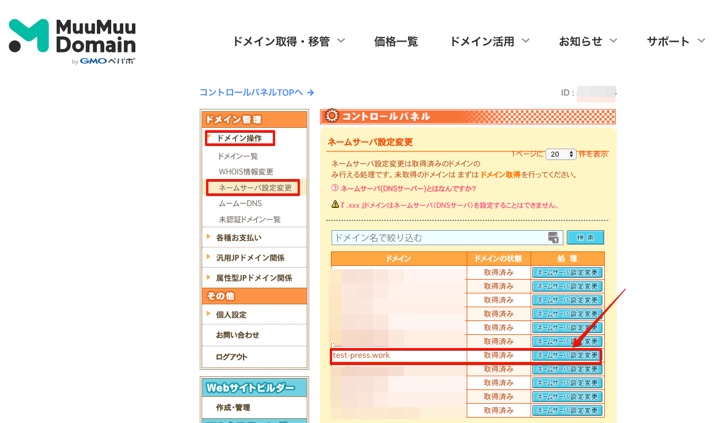Click the 処理 column header

click(567, 259)
